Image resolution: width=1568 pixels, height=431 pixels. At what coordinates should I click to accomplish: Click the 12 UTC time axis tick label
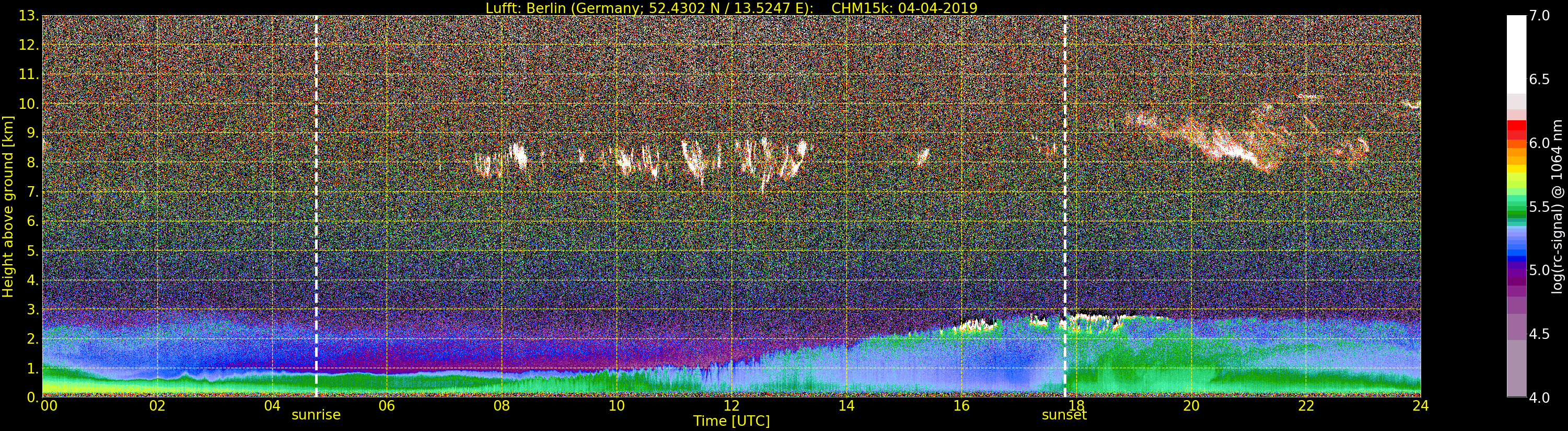(x=731, y=405)
